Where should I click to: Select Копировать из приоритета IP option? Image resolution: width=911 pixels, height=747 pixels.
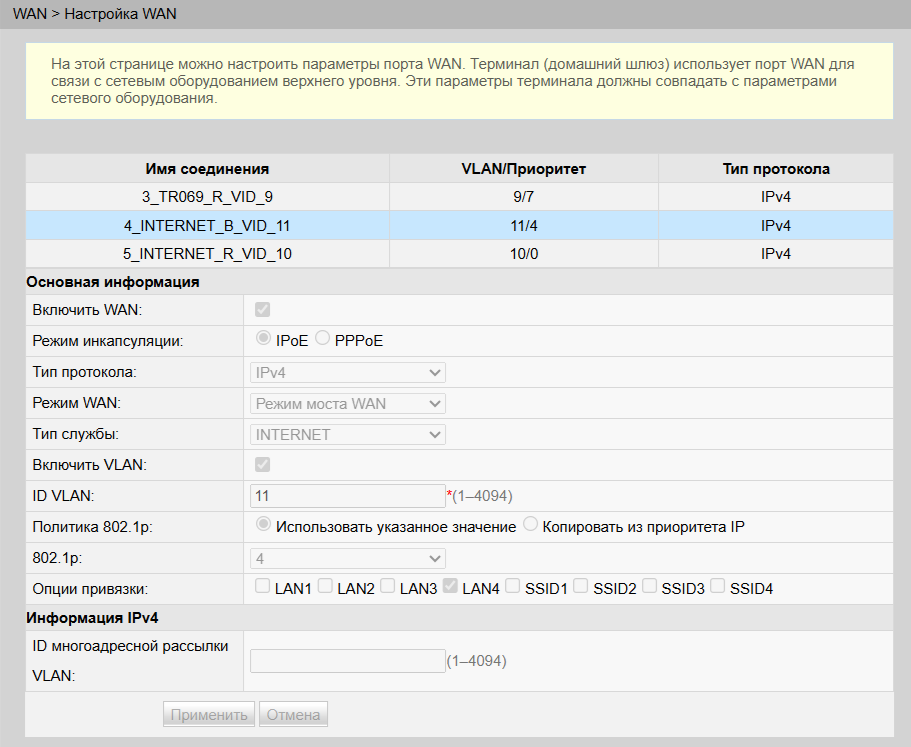[x=530, y=525]
